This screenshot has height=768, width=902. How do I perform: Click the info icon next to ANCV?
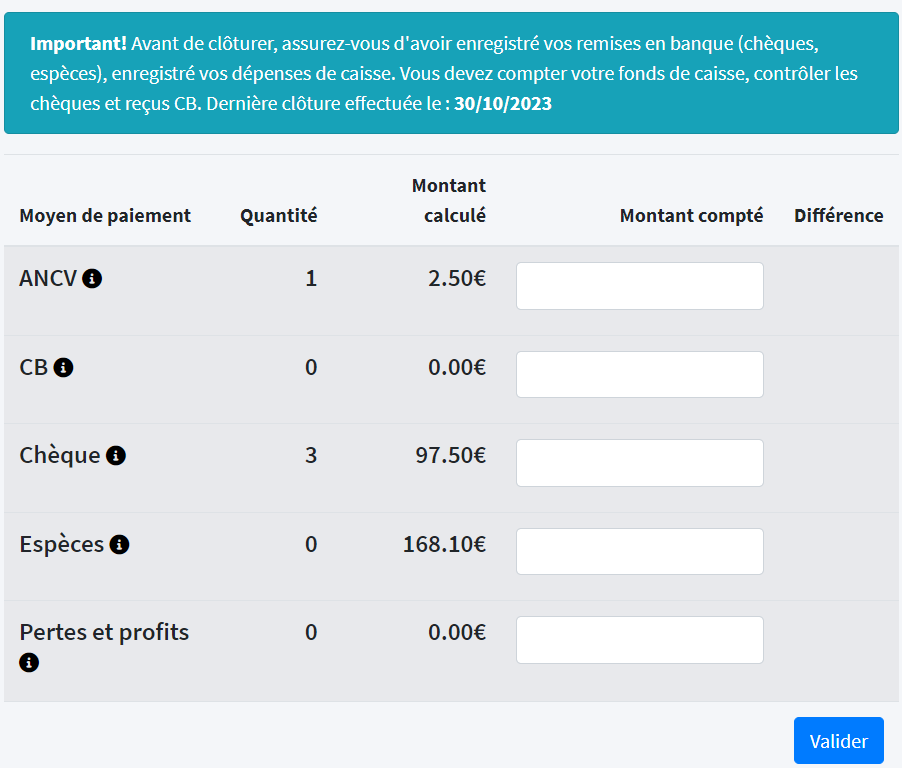(x=92, y=278)
